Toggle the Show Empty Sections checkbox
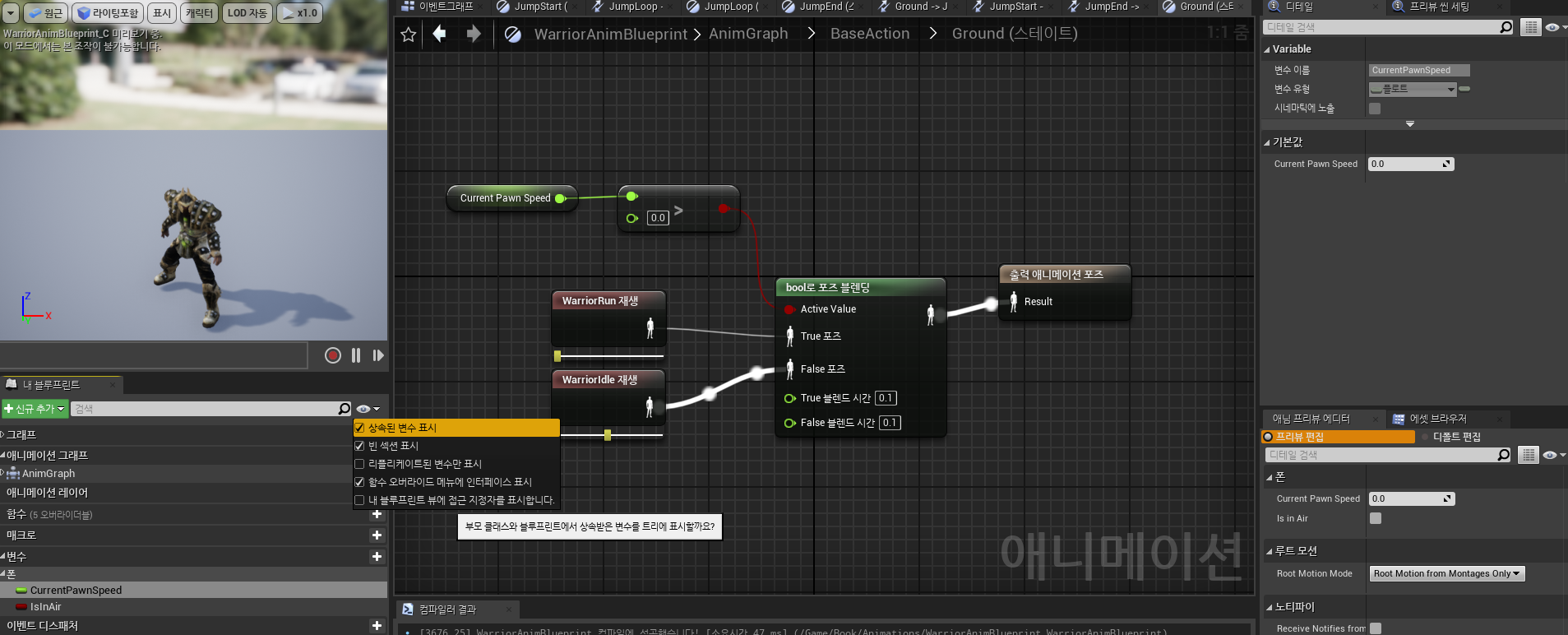Image resolution: width=1568 pixels, height=635 pixels. coord(359,446)
